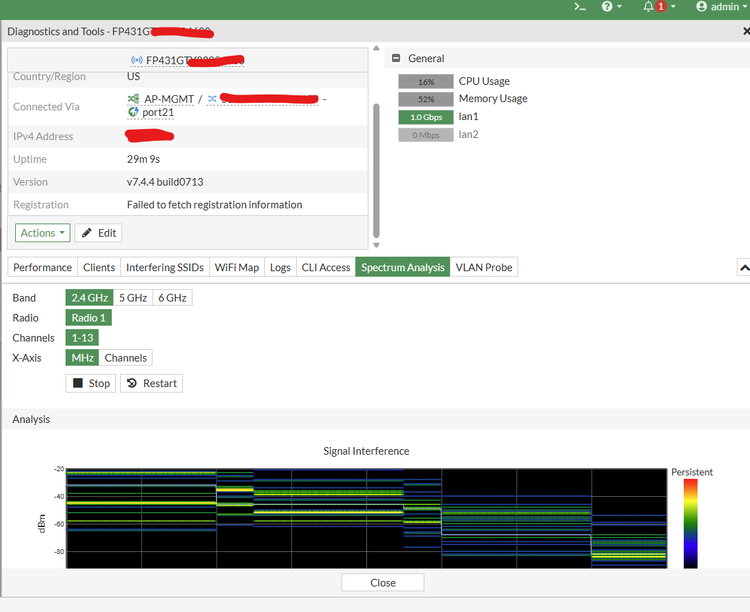Screen dimensions: 750x612
Task: Stop the spectrum analysis scan
Action: coord(91,383)
